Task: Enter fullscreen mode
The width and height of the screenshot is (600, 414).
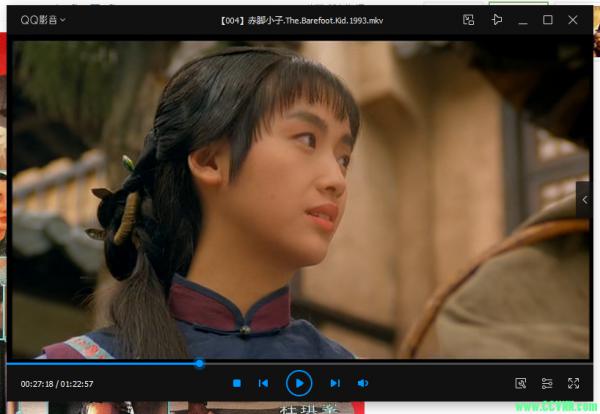Action: click(x=574, y=383)
